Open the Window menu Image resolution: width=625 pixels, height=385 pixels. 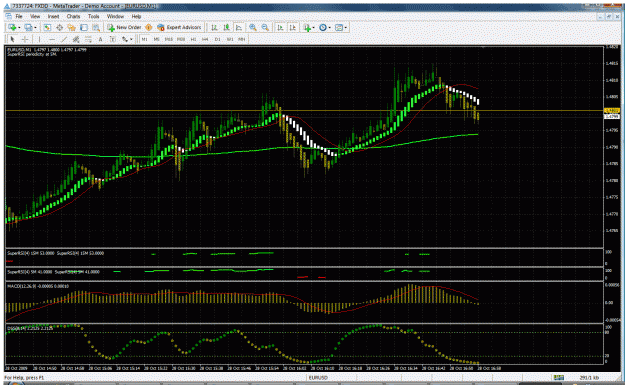click(x=115, y=16)
